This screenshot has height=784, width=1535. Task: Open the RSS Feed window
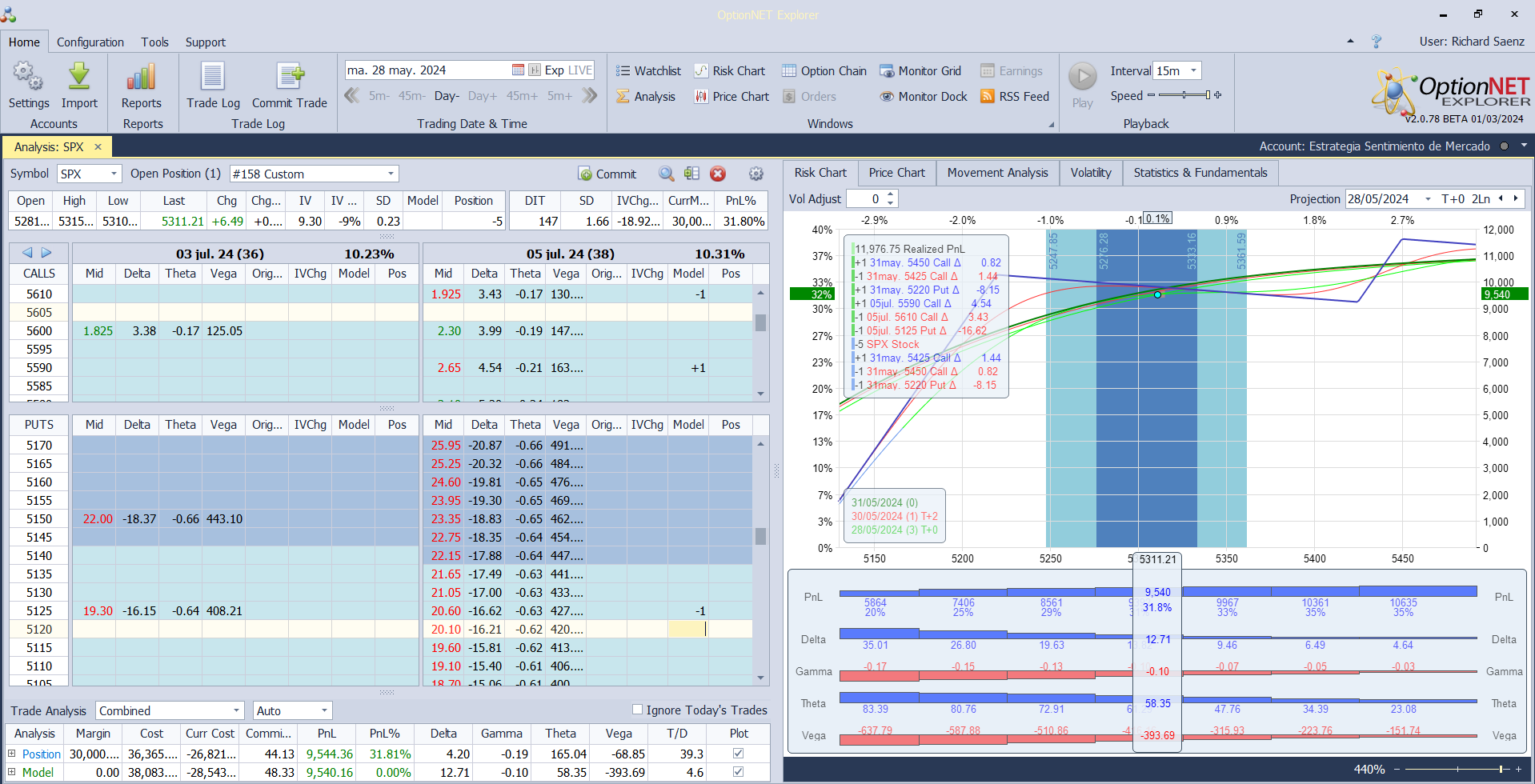tap(1015, 97)
